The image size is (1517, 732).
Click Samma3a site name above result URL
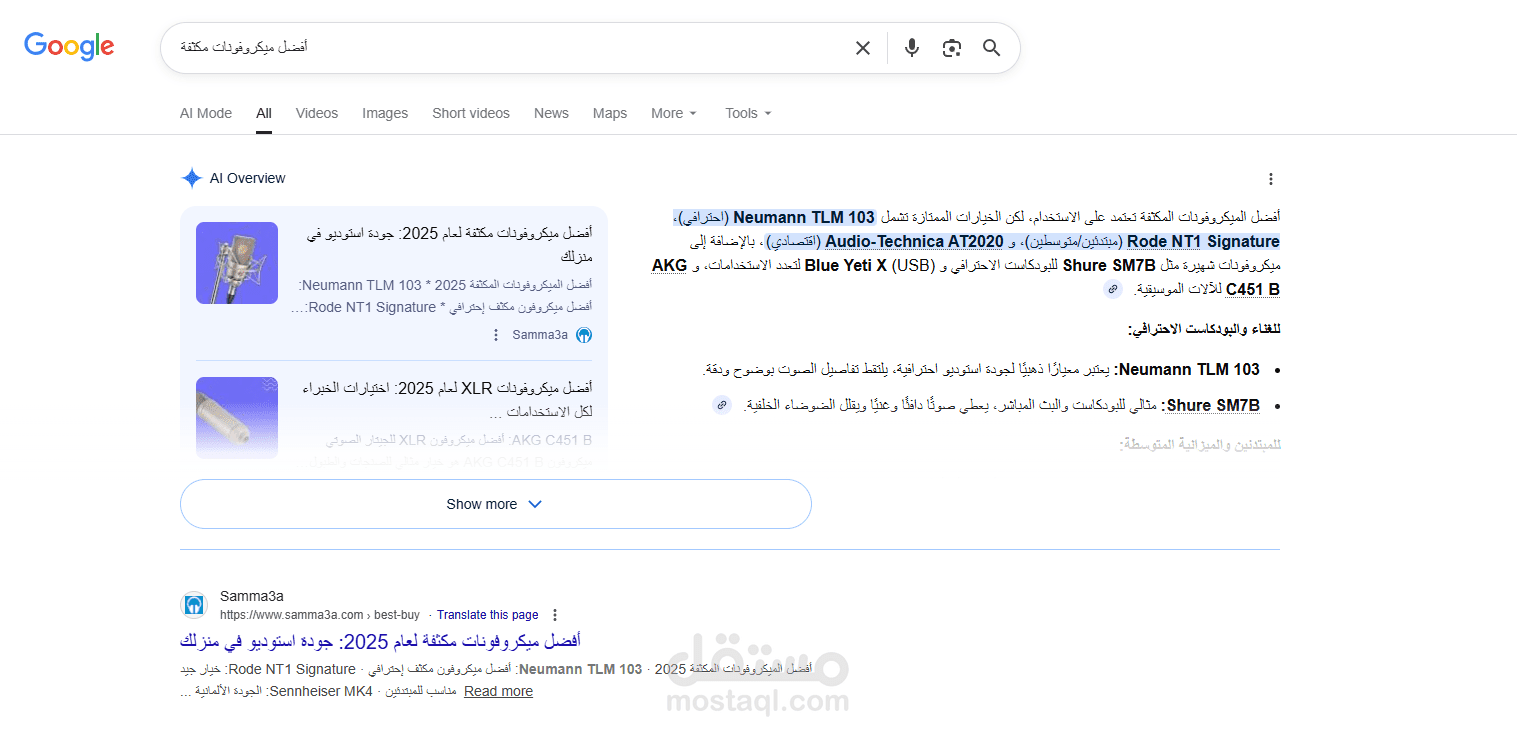[252, 596]
